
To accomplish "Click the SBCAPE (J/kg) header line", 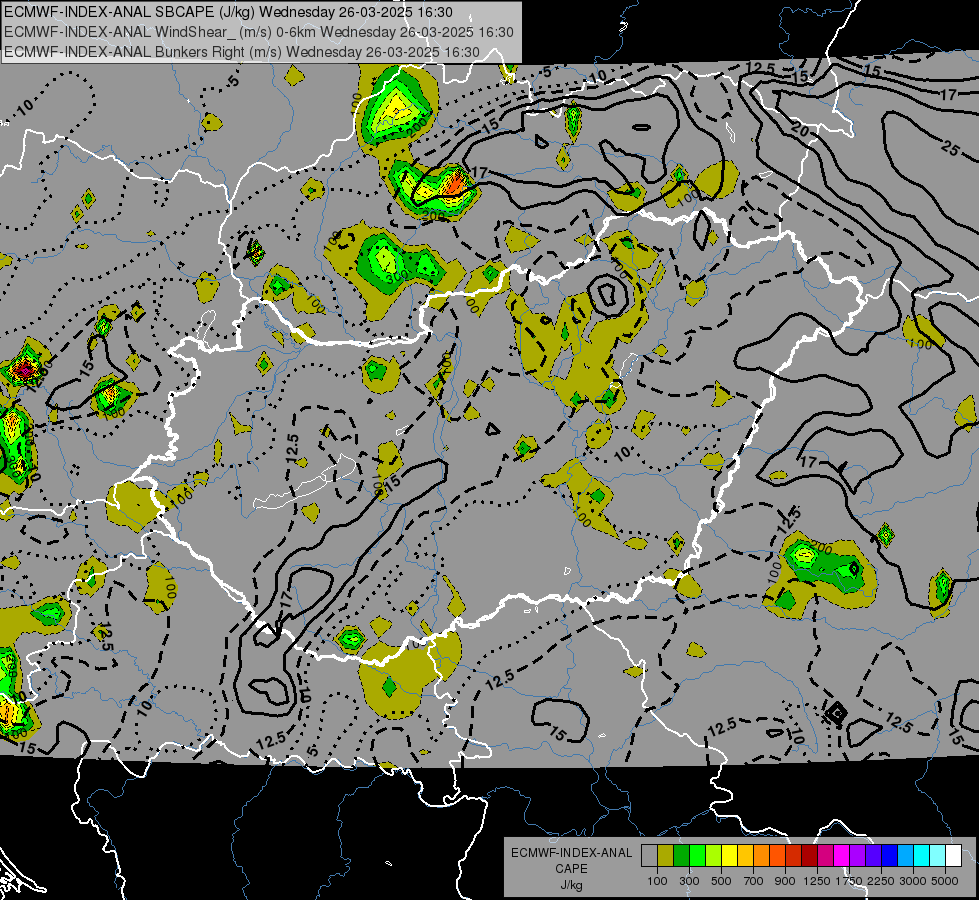I will (x=229, y=12).
